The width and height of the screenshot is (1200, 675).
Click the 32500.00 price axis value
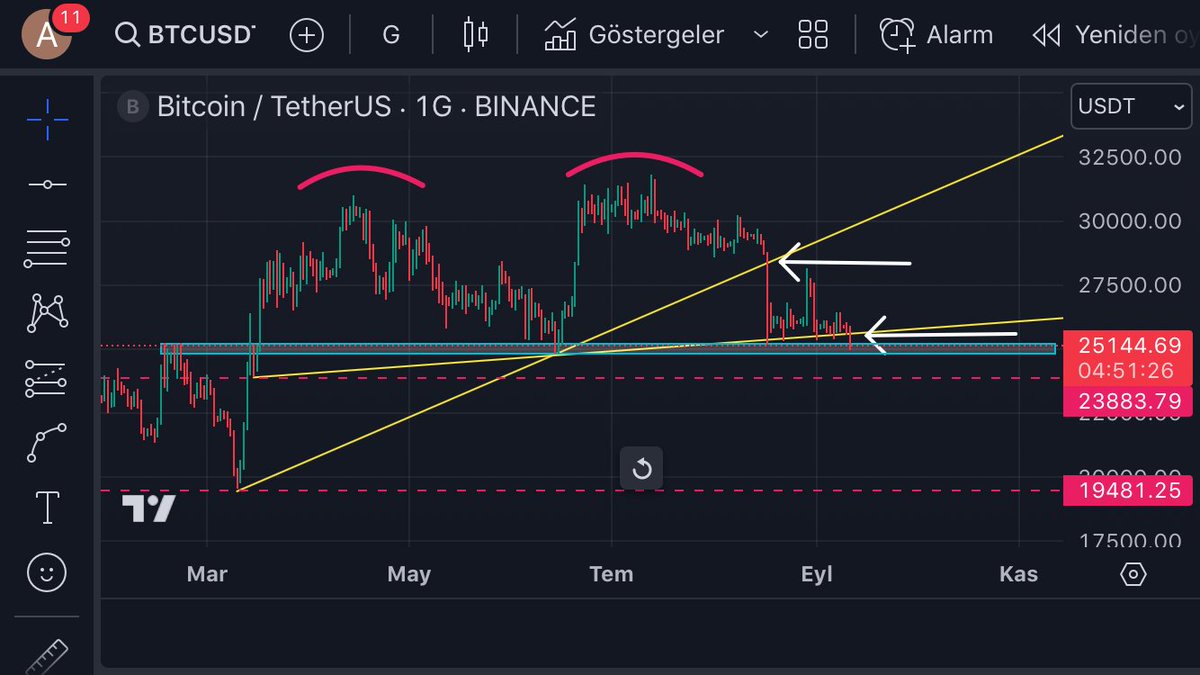(1129, 157)
